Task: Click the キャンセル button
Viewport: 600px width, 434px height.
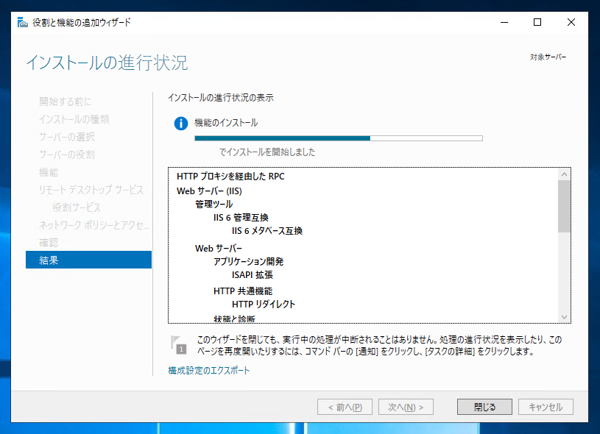Action: pos(546,407)
